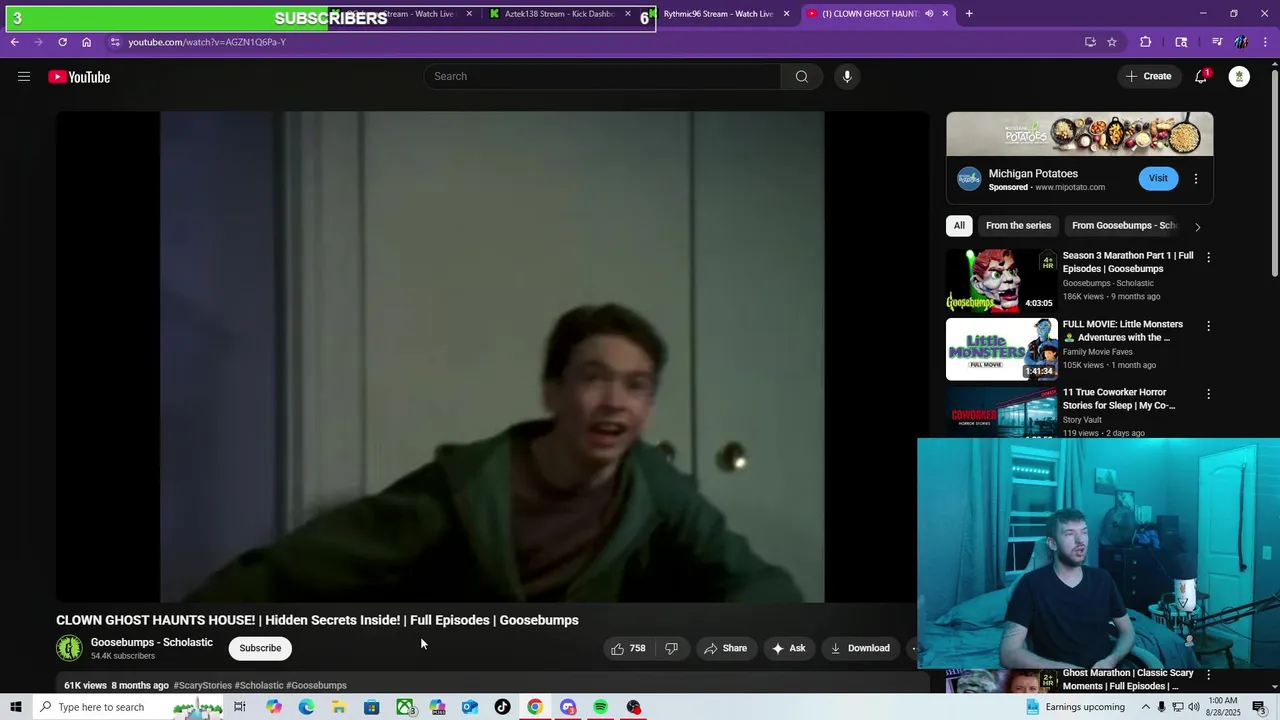Open Microsoft Edge in the taskbar
This screenshot has width=1280, height=720.
coord(306,707)
